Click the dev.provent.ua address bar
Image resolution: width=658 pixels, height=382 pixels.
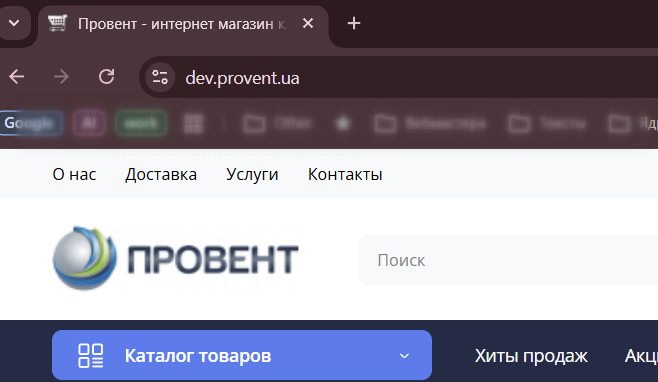(x=242, y=78)
